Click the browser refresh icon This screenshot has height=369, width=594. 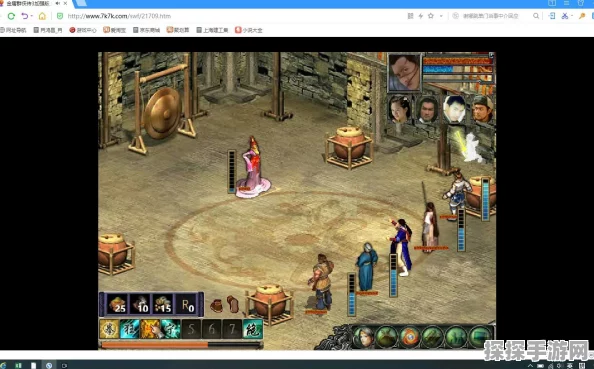[11, 16]
